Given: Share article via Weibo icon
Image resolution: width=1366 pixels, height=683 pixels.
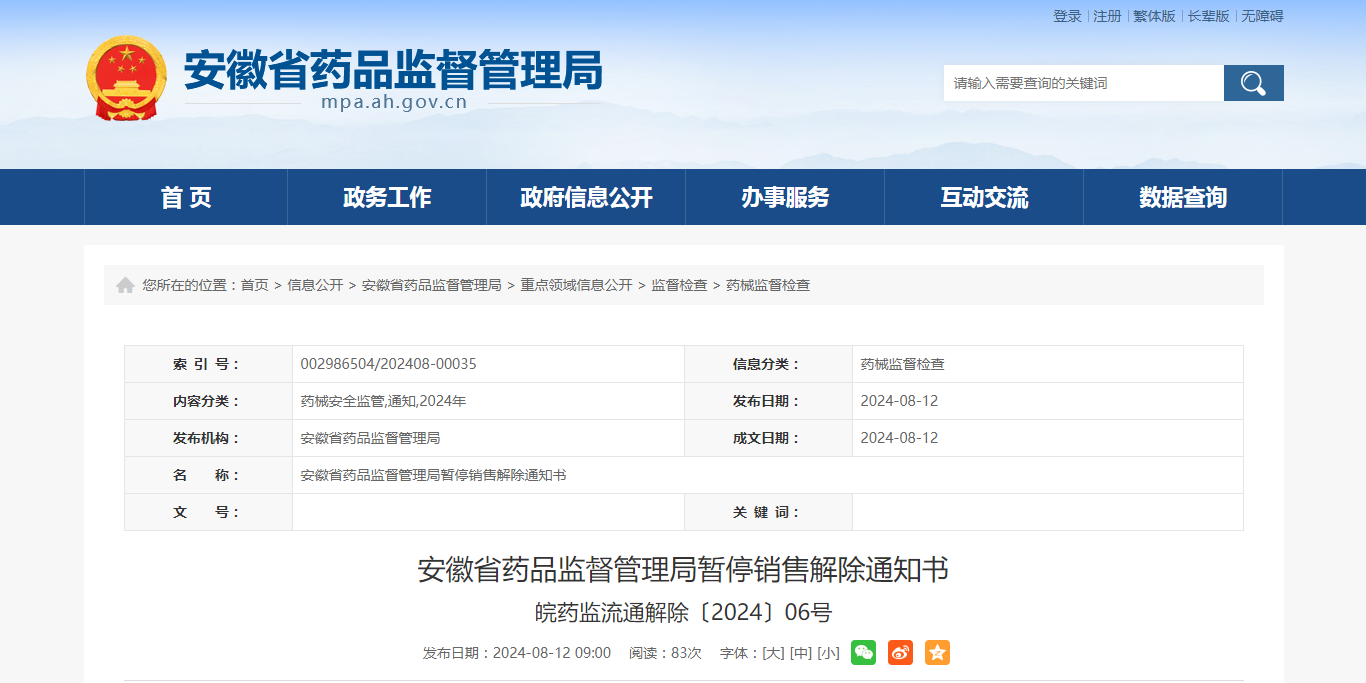Looking at the screenshot, I should pos(900,652).
